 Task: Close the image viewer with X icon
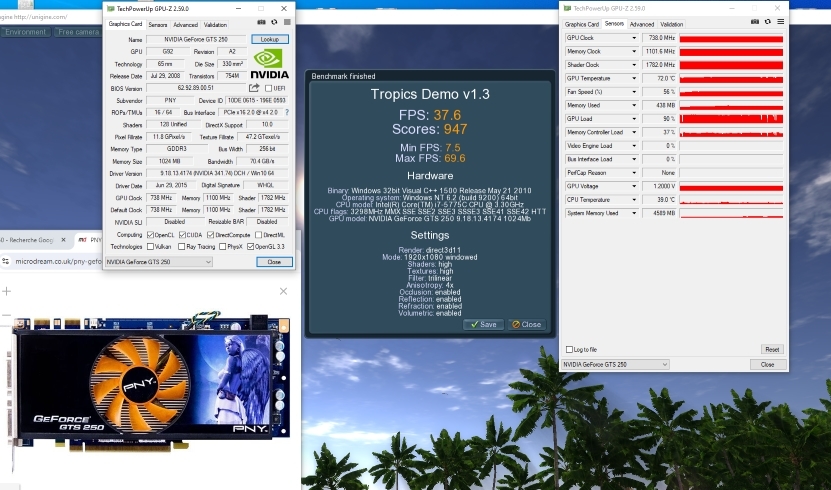click(284, 291)
